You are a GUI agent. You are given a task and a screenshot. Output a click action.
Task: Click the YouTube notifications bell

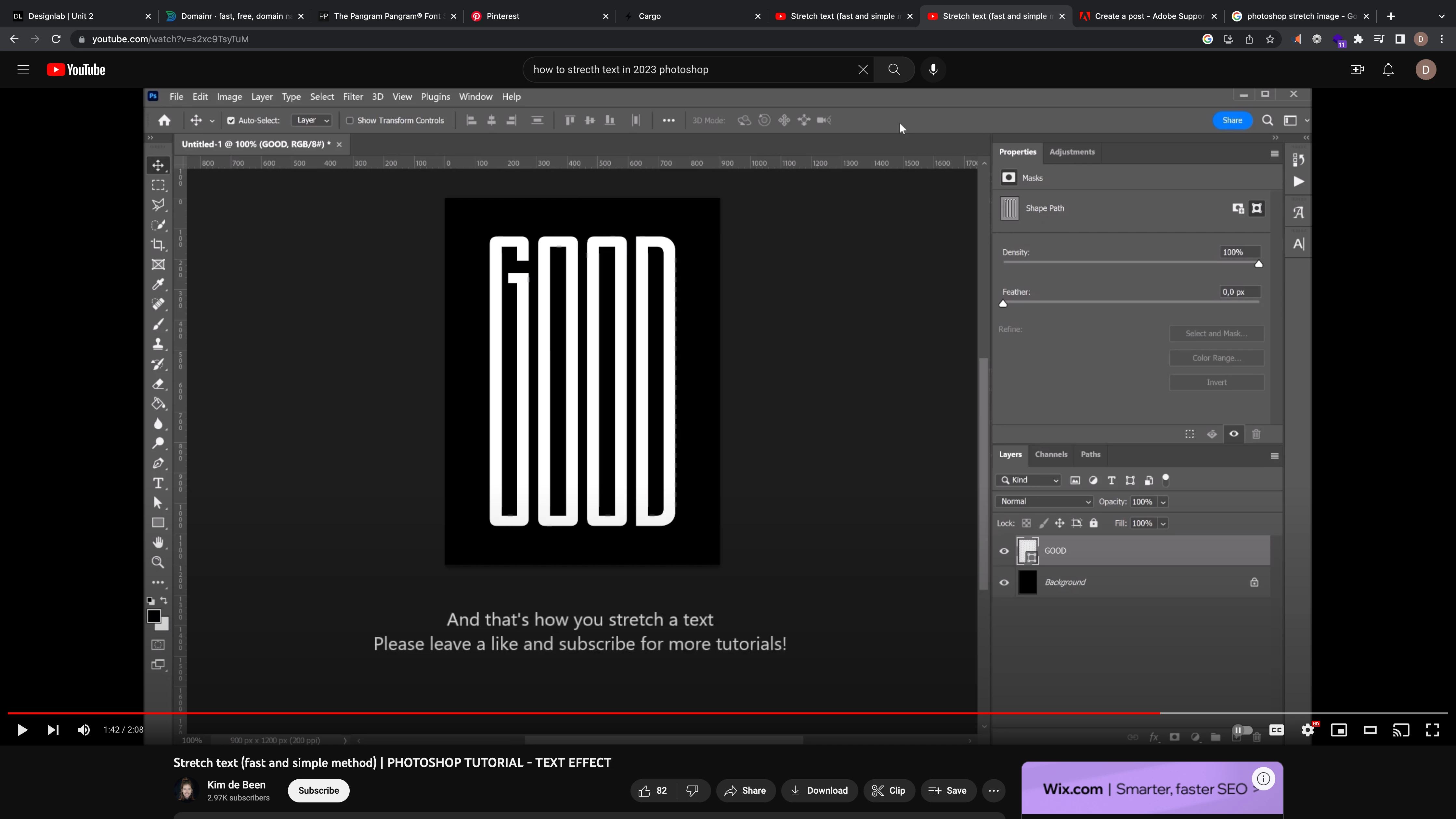click(1388, 70)
